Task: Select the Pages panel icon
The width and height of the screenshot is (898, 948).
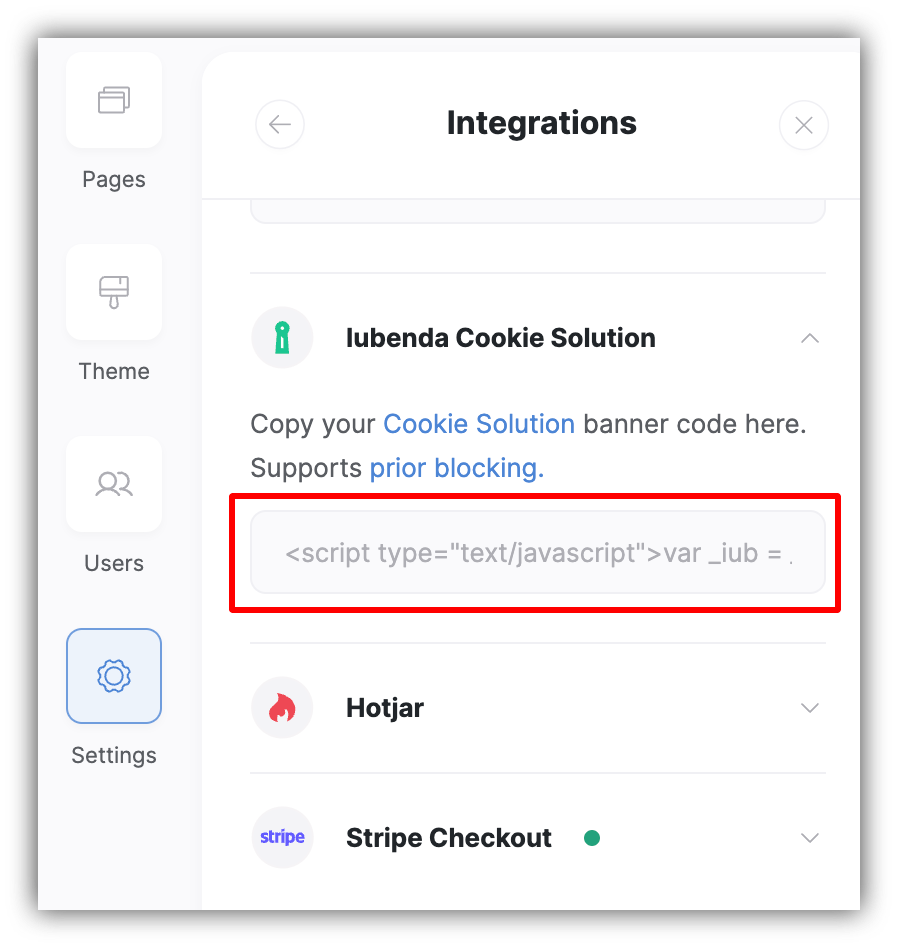Action: point(113,100)
